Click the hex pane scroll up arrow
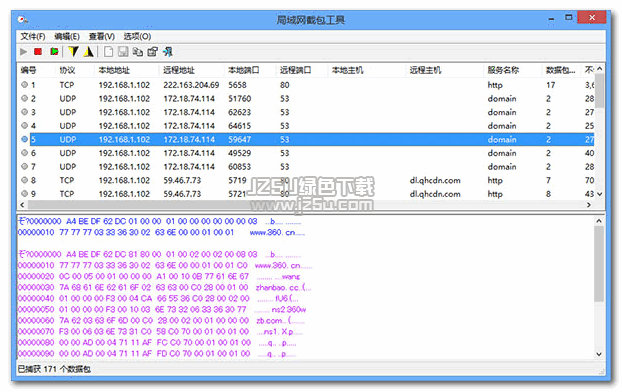This screenshot has height=392, width=622. [599, 221]
